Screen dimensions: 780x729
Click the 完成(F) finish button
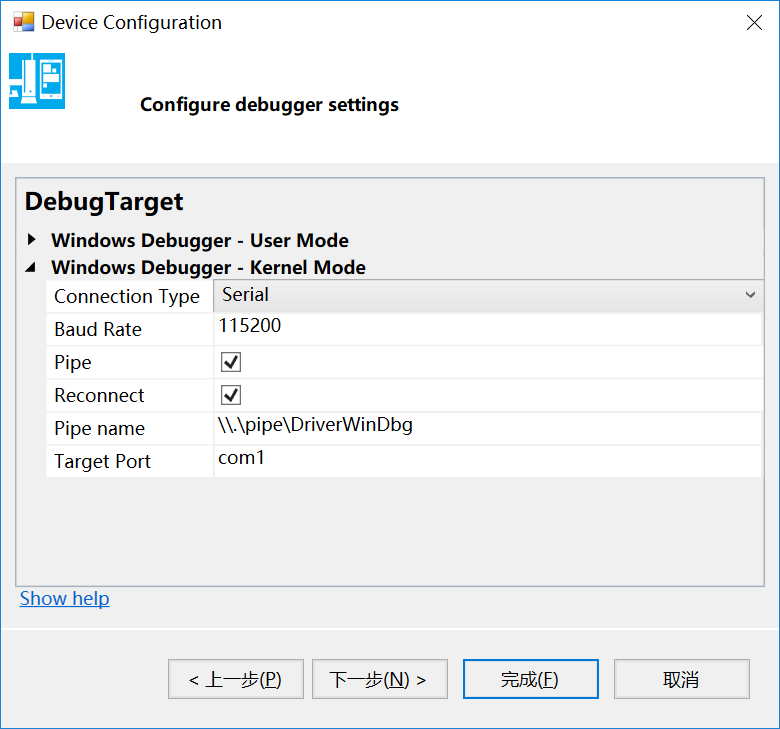(x=531, y=679)
